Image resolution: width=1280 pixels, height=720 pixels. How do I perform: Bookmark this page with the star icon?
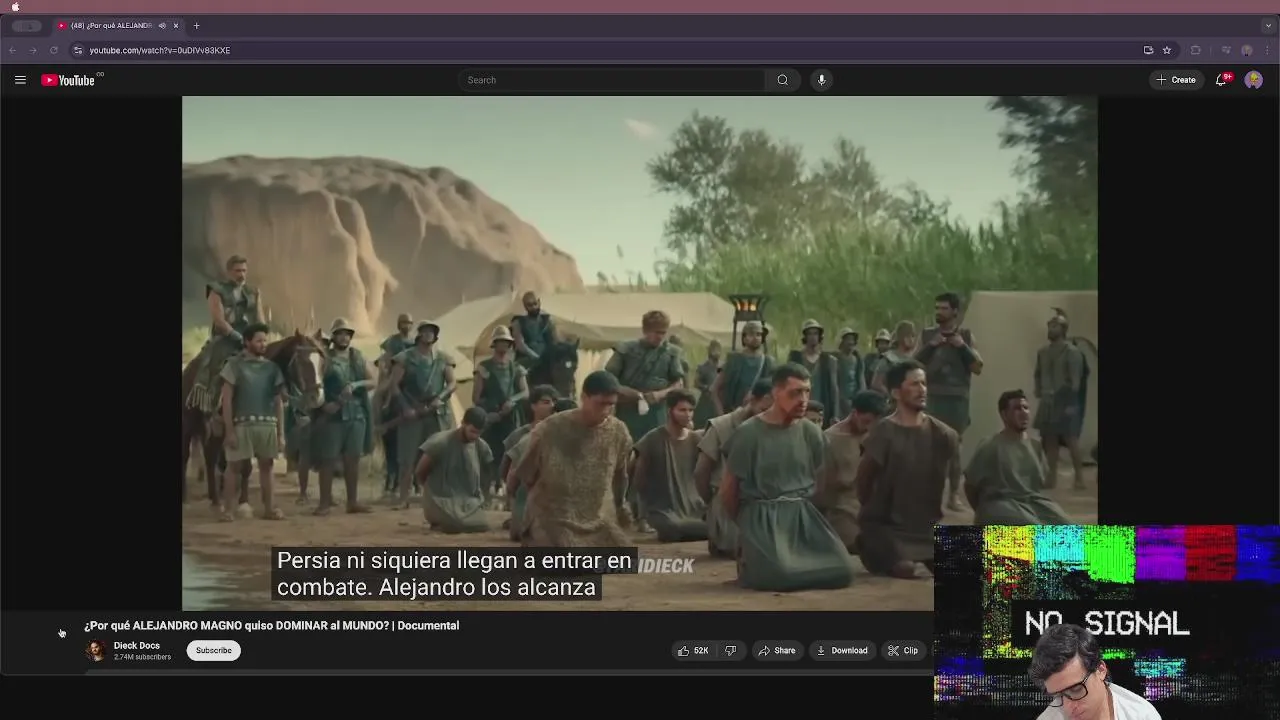tap(1167, 50)
